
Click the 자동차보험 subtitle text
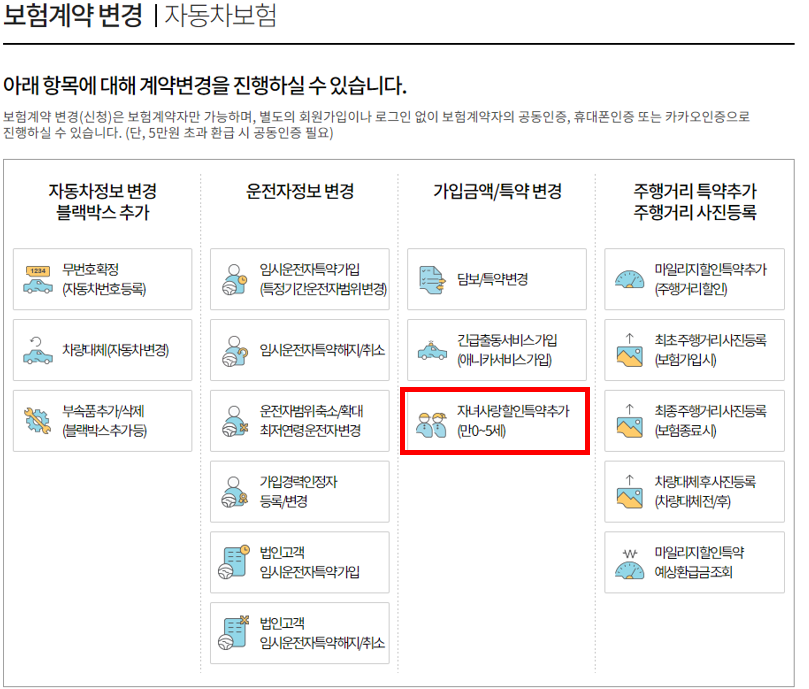[221, 14]
